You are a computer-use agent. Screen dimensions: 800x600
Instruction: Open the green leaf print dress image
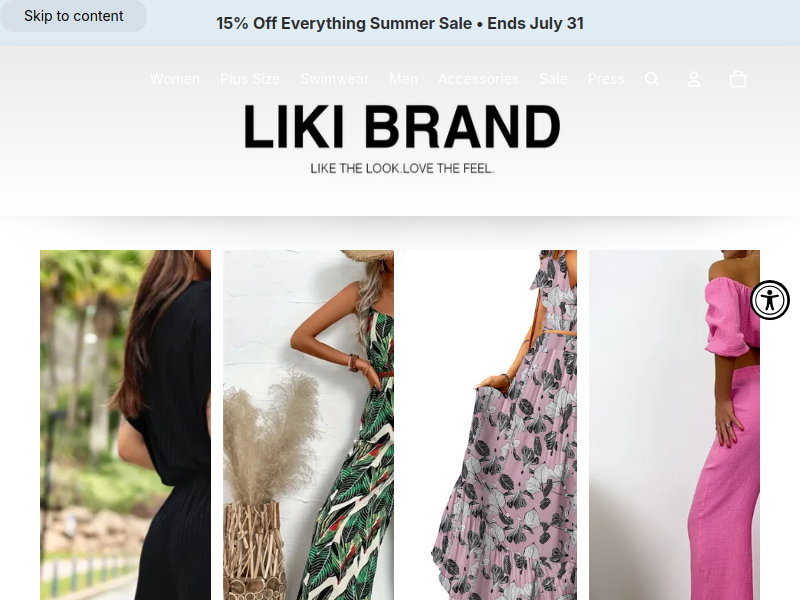308,425
